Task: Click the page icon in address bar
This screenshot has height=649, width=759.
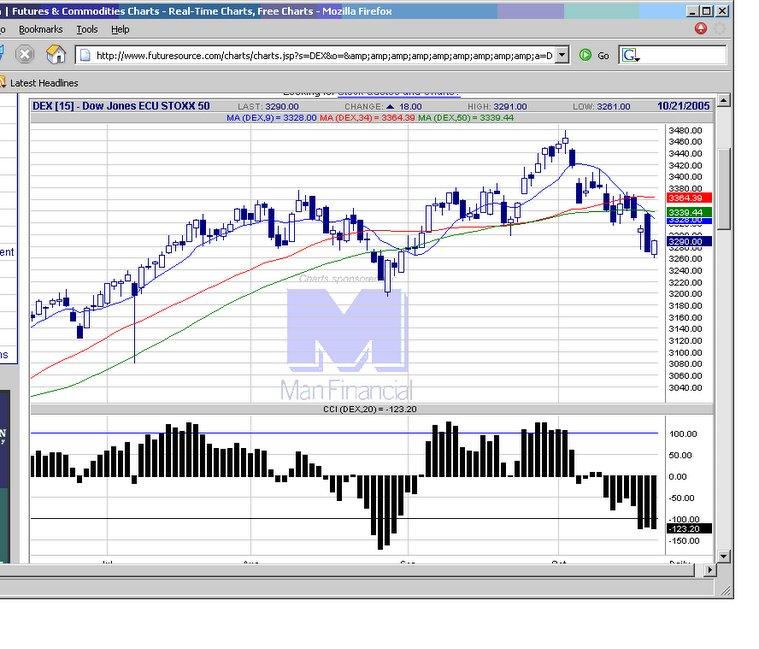Action: 85,55
